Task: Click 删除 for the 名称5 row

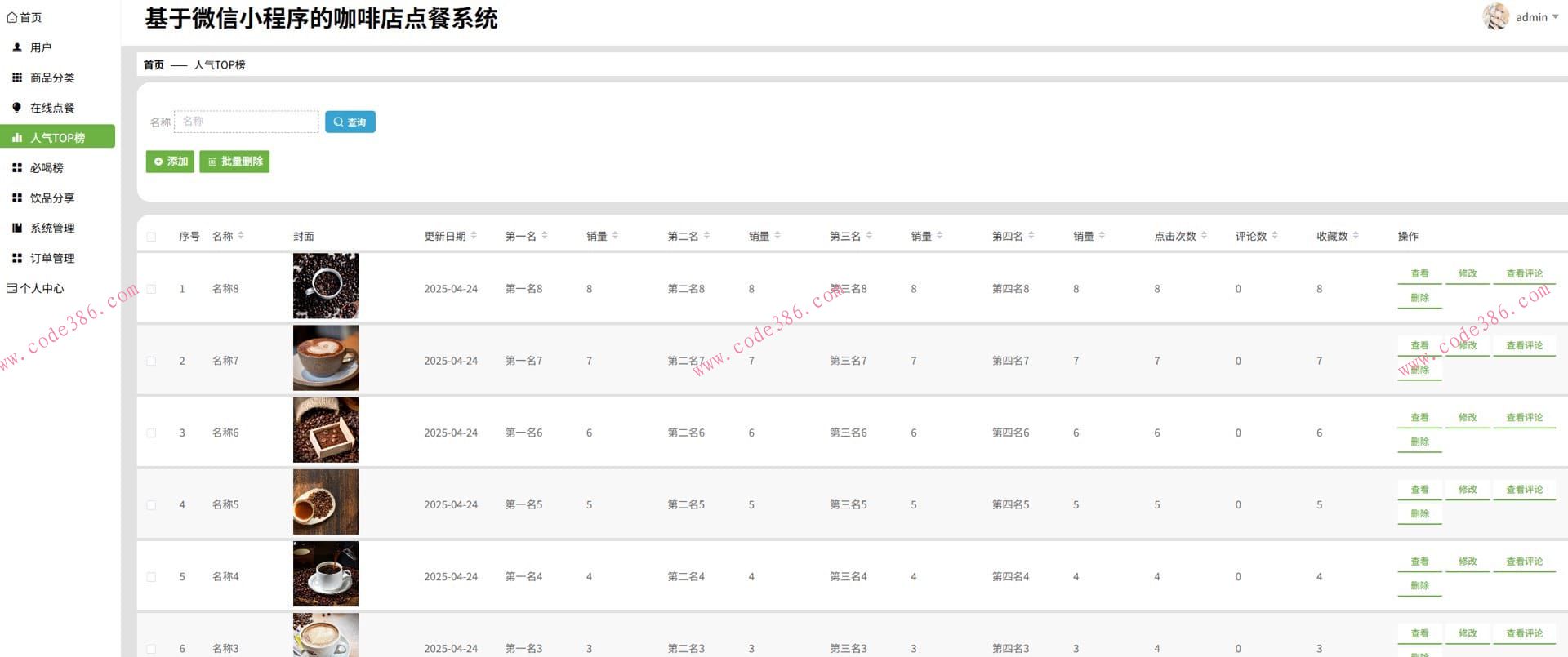Action: click(x=1420, y=514)
